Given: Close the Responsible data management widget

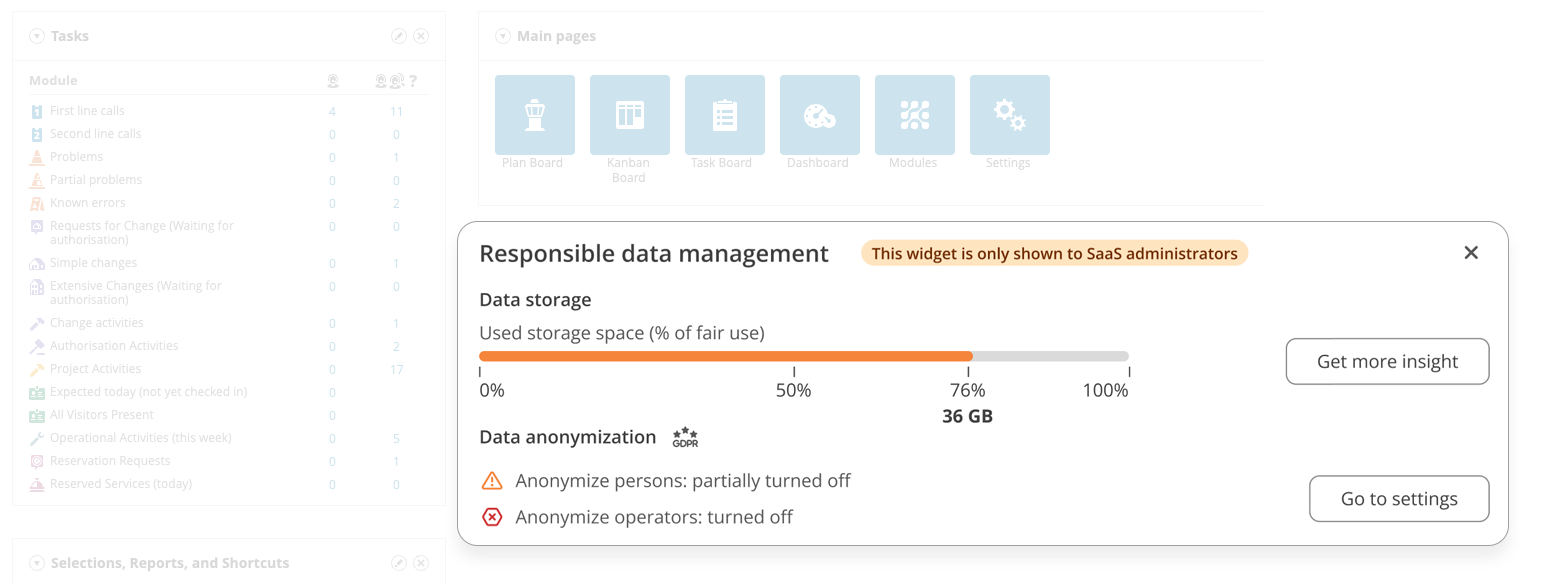Looking at the screenshot, I should point(1471,253).
